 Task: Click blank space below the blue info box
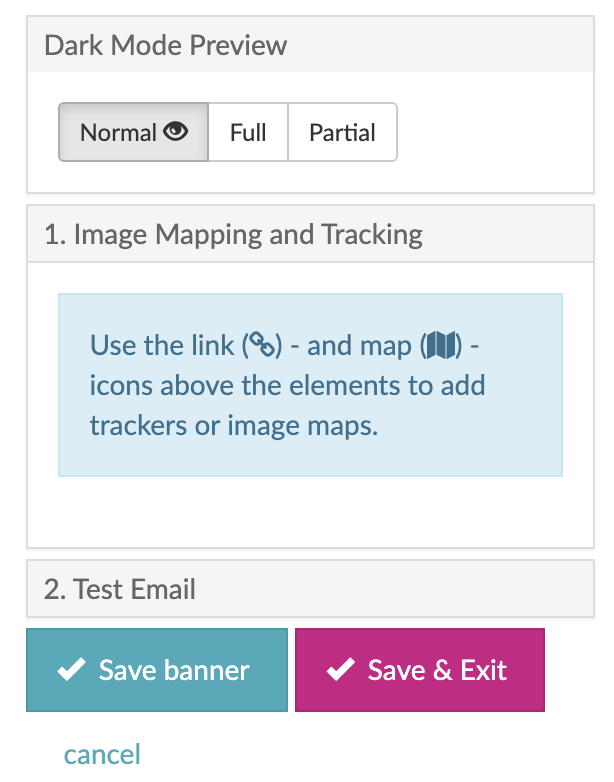[310, 512]
